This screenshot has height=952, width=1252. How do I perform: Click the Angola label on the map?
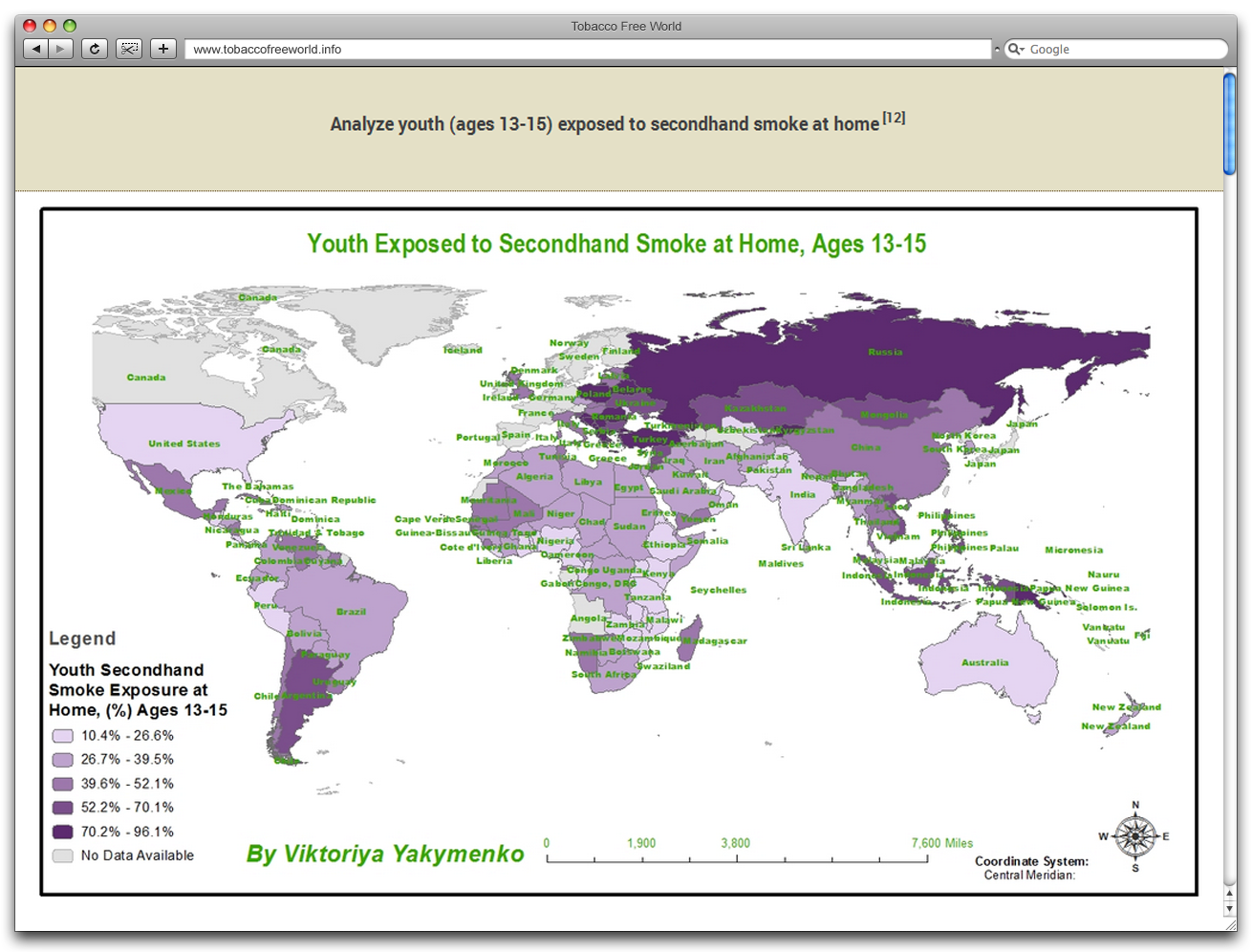click(x=588, y=618)
